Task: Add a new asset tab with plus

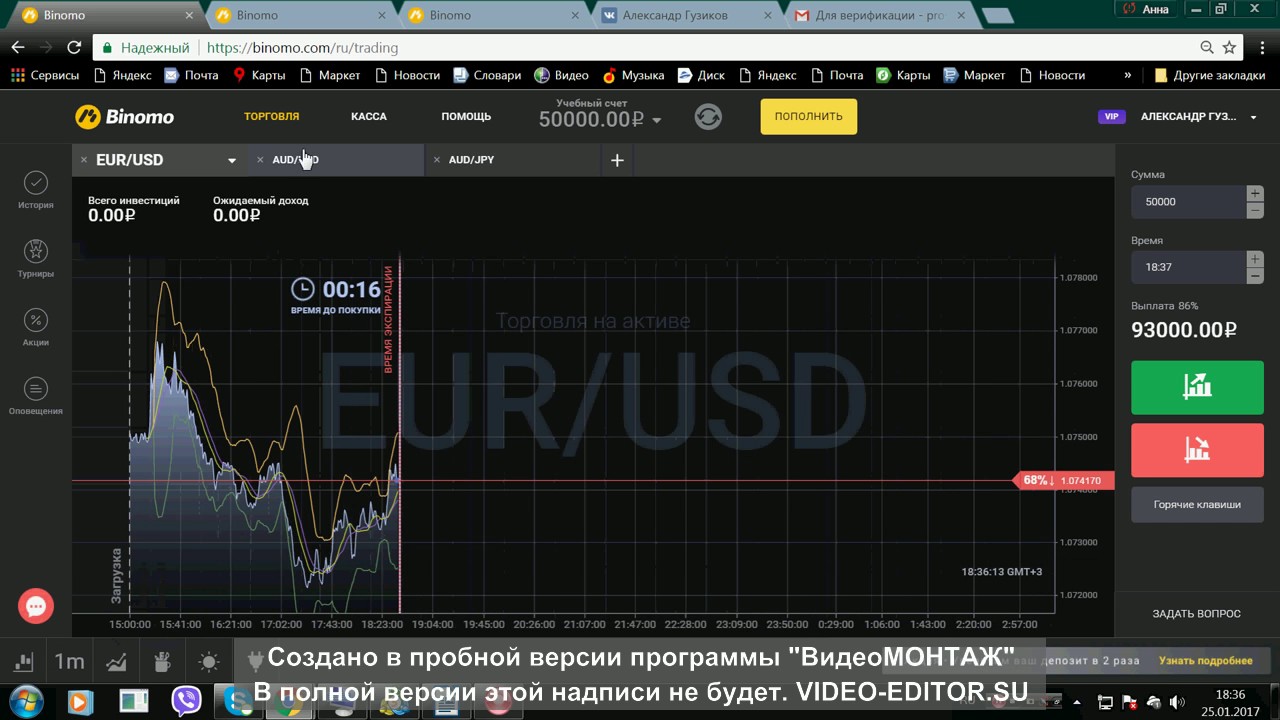Action: click(x=617, y=160)
